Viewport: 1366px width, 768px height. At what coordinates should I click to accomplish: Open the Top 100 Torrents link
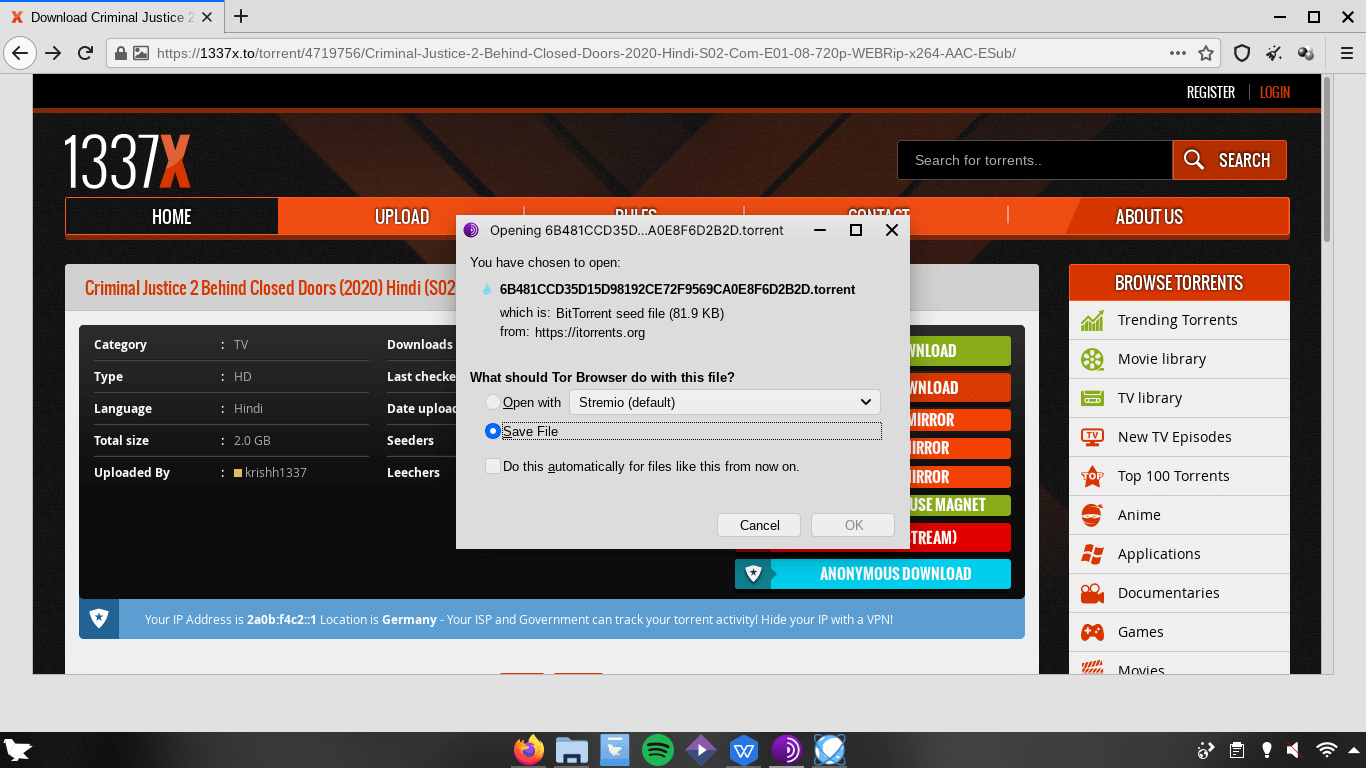[1174, 476]
